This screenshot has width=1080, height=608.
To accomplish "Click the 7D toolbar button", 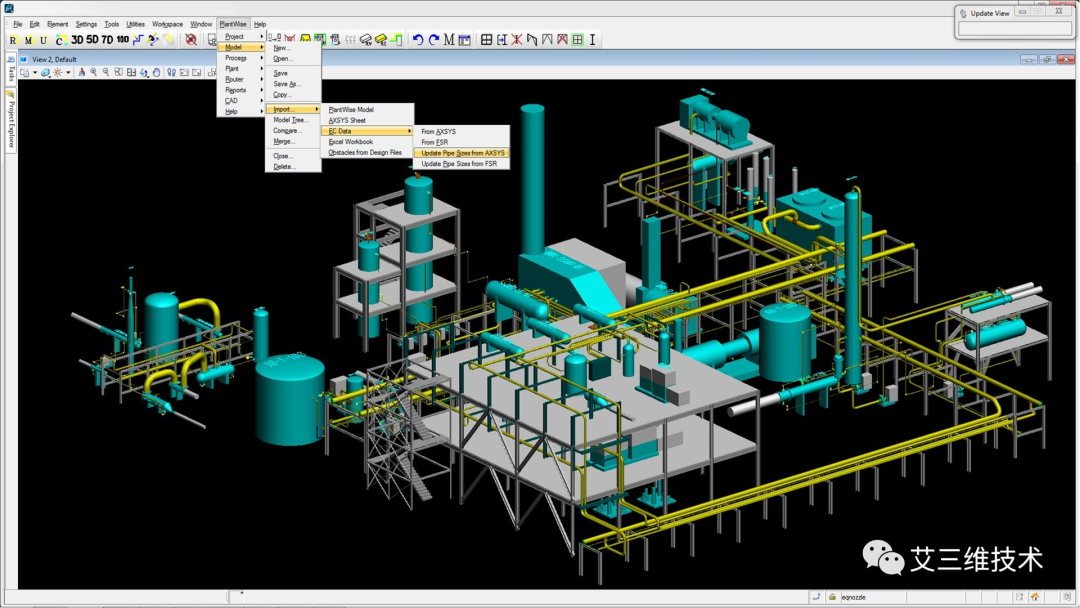I will 107,40.
